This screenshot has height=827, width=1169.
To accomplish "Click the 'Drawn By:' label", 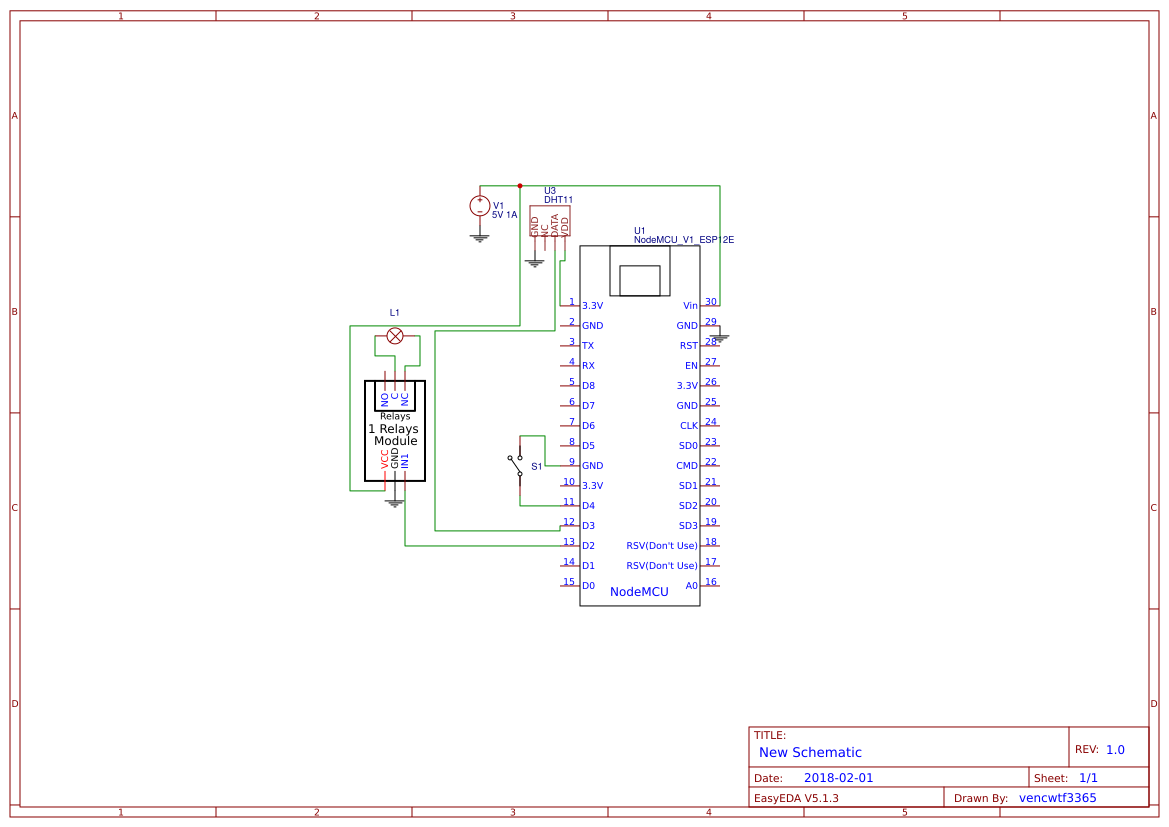I will (981, 798).
